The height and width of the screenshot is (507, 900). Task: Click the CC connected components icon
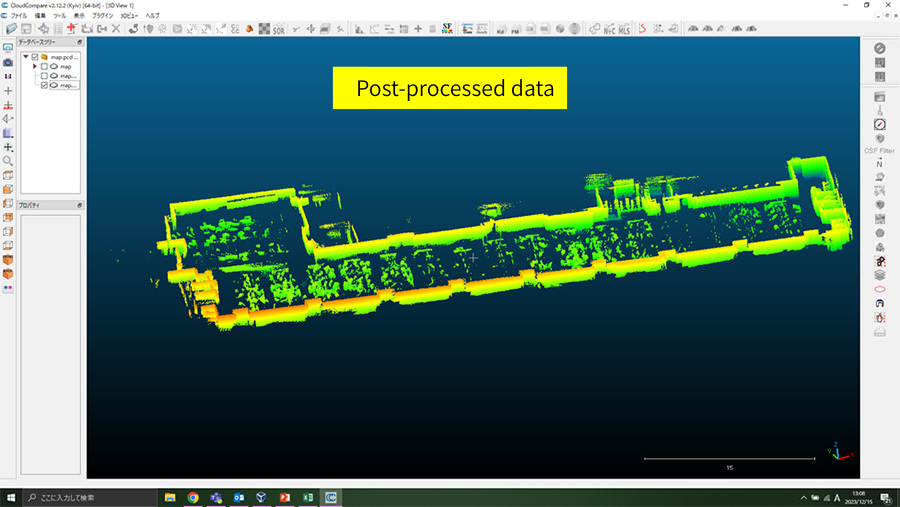click(x=235, y=29)
